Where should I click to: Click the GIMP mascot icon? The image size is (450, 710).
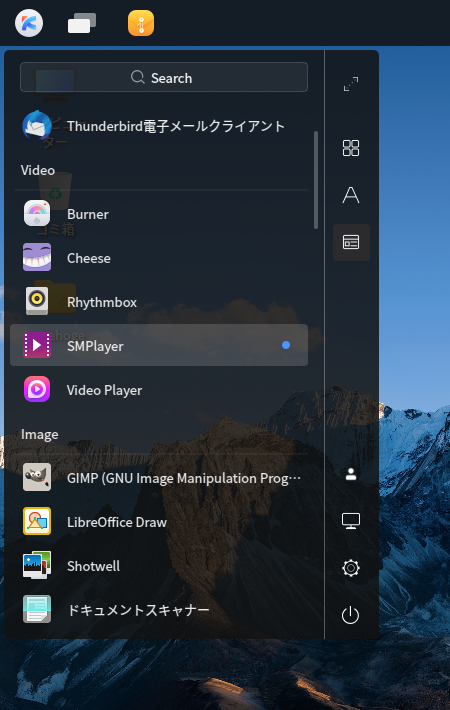tap(37, 477)
